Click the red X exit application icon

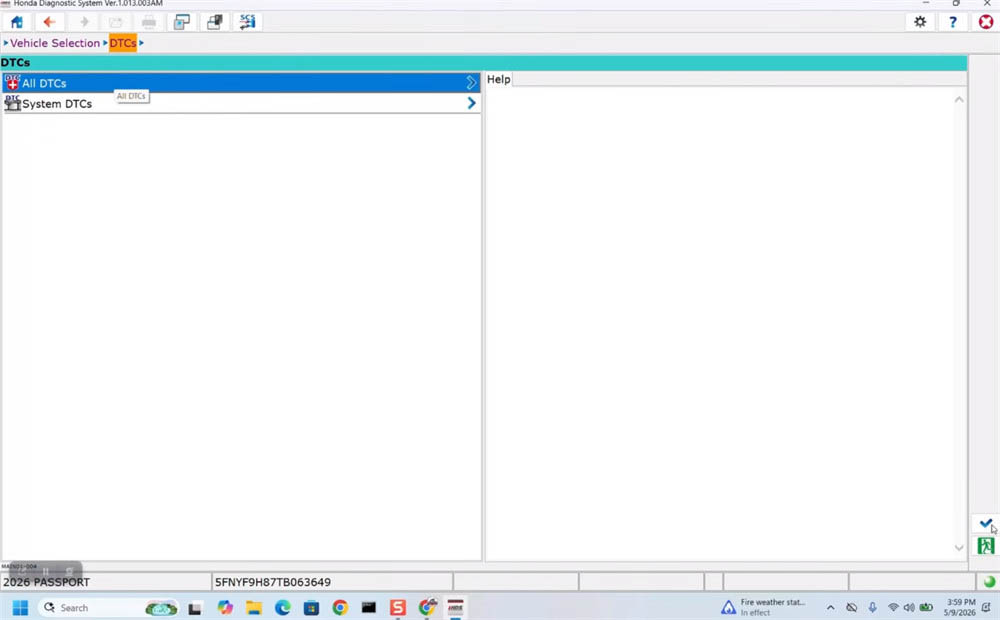986,22
